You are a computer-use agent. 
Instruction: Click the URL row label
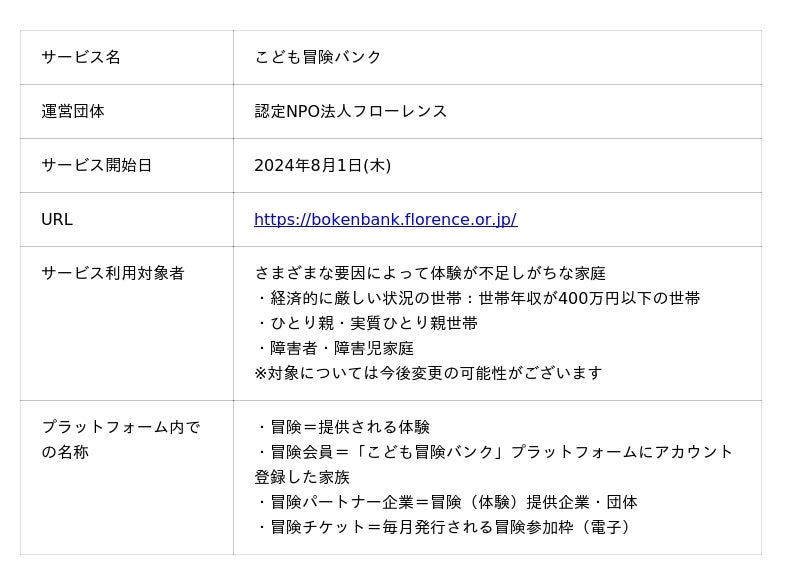tap(57, 219)
